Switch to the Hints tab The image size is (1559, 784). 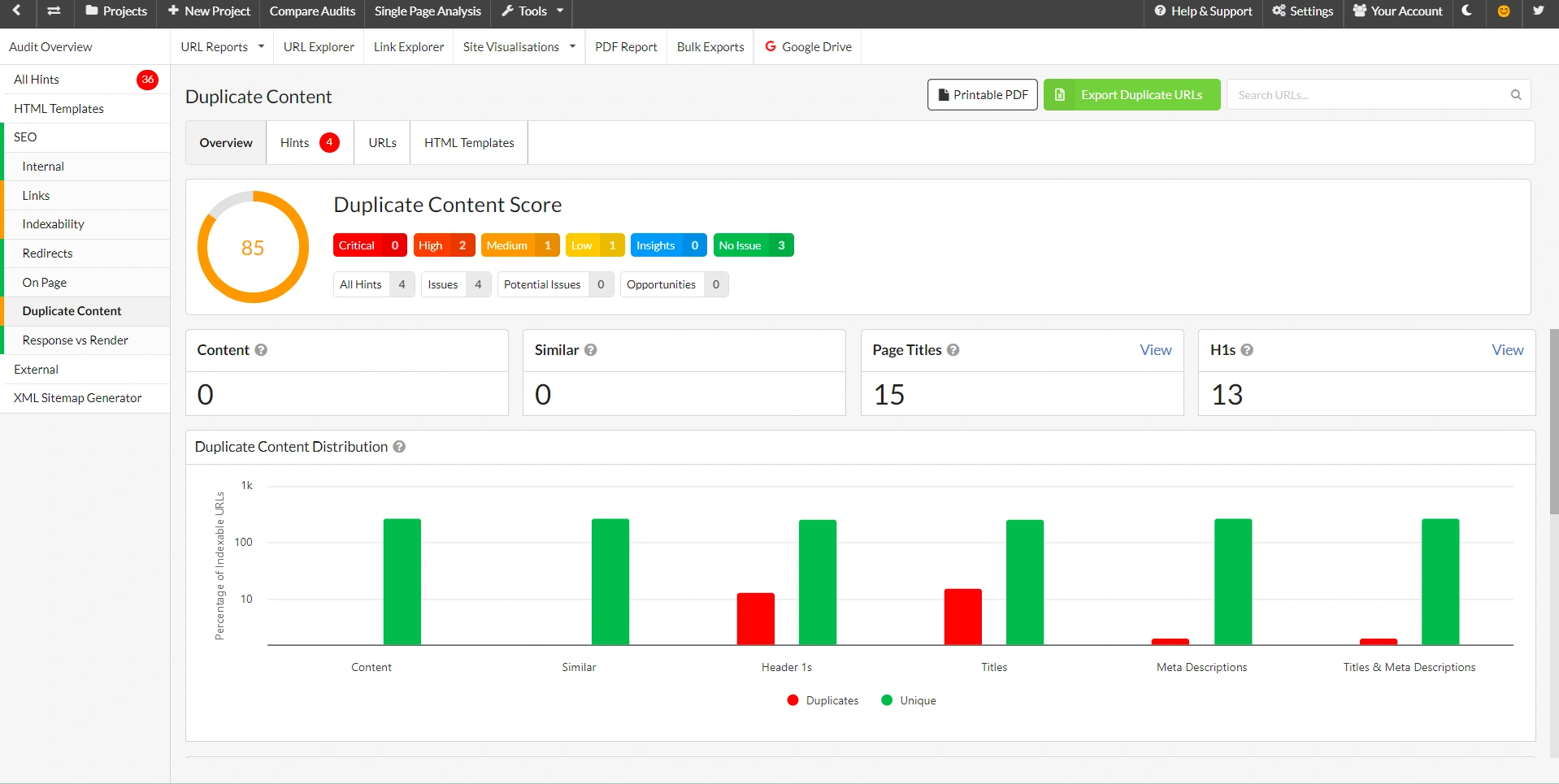[308, 142]
